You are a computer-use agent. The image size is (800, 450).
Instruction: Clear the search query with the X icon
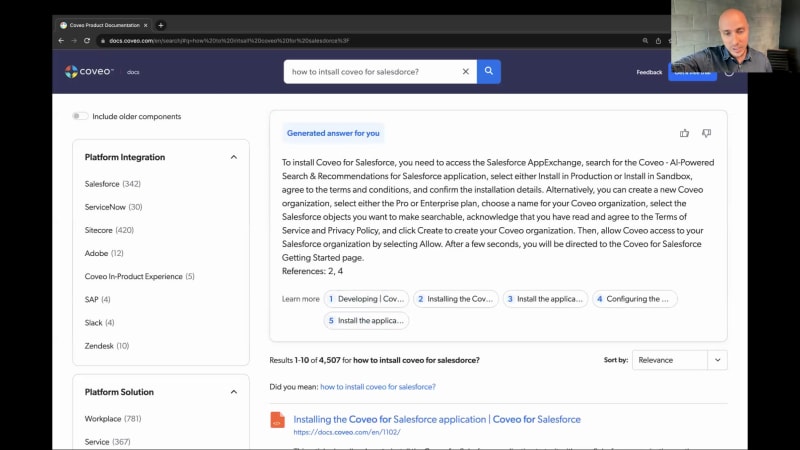pyautogui.click(x=465, y=71)
